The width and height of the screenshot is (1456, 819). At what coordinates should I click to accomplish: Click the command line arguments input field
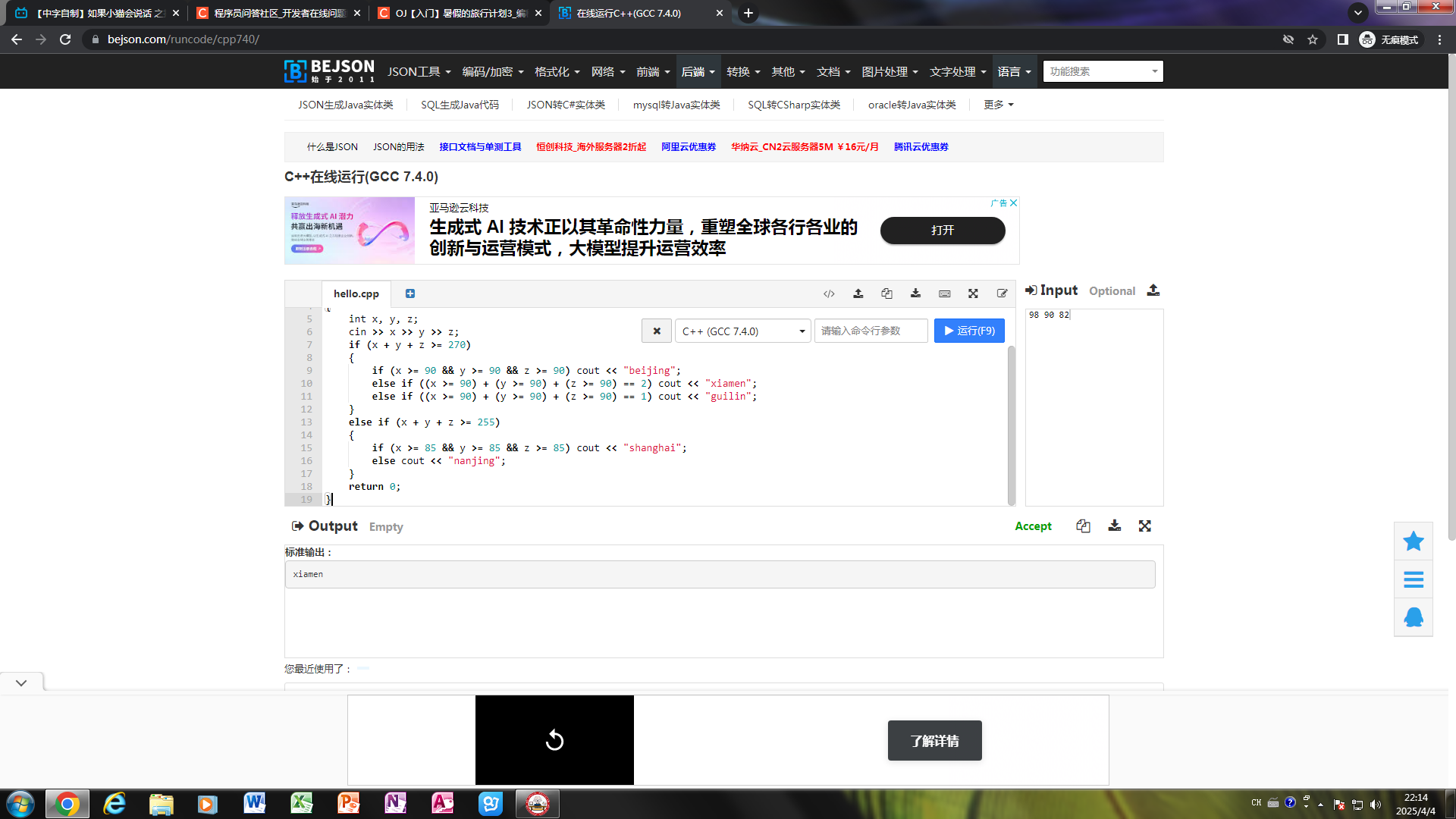[870, 331]
